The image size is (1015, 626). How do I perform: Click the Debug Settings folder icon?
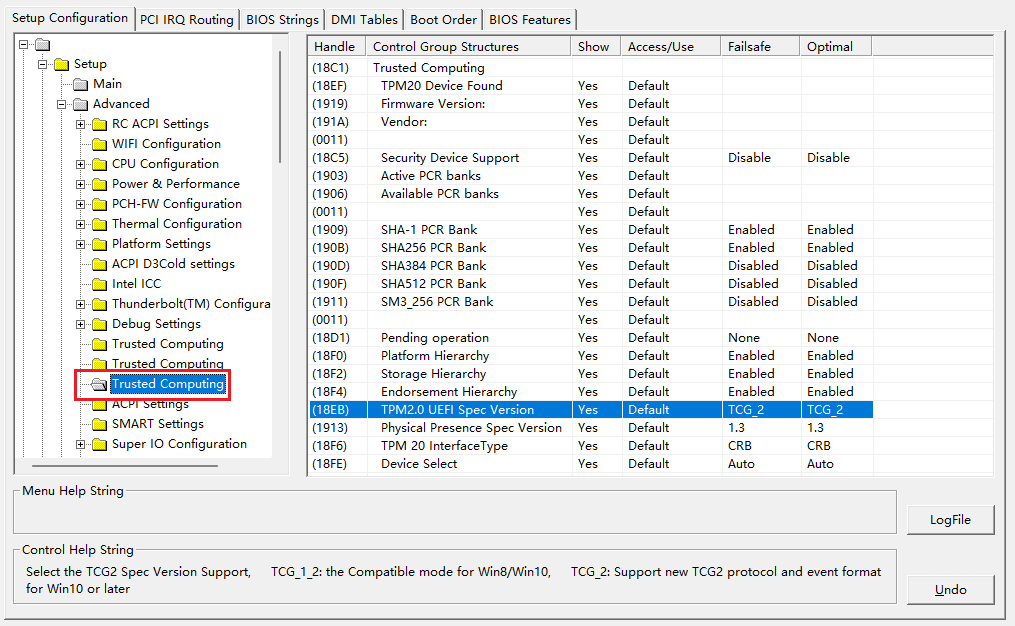coord(99,323)
